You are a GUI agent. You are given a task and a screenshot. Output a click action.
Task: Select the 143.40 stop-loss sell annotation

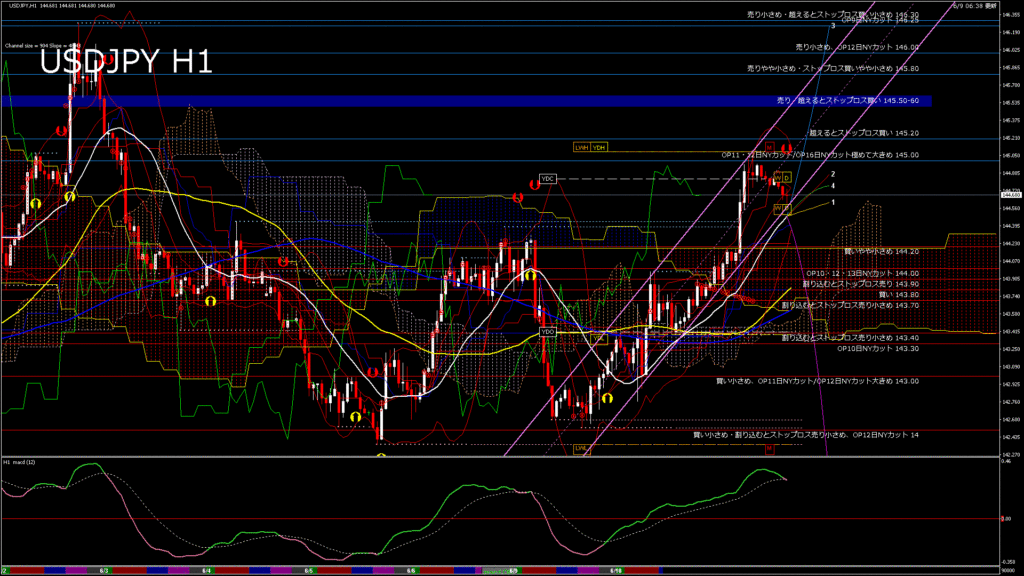coord(850,338)
